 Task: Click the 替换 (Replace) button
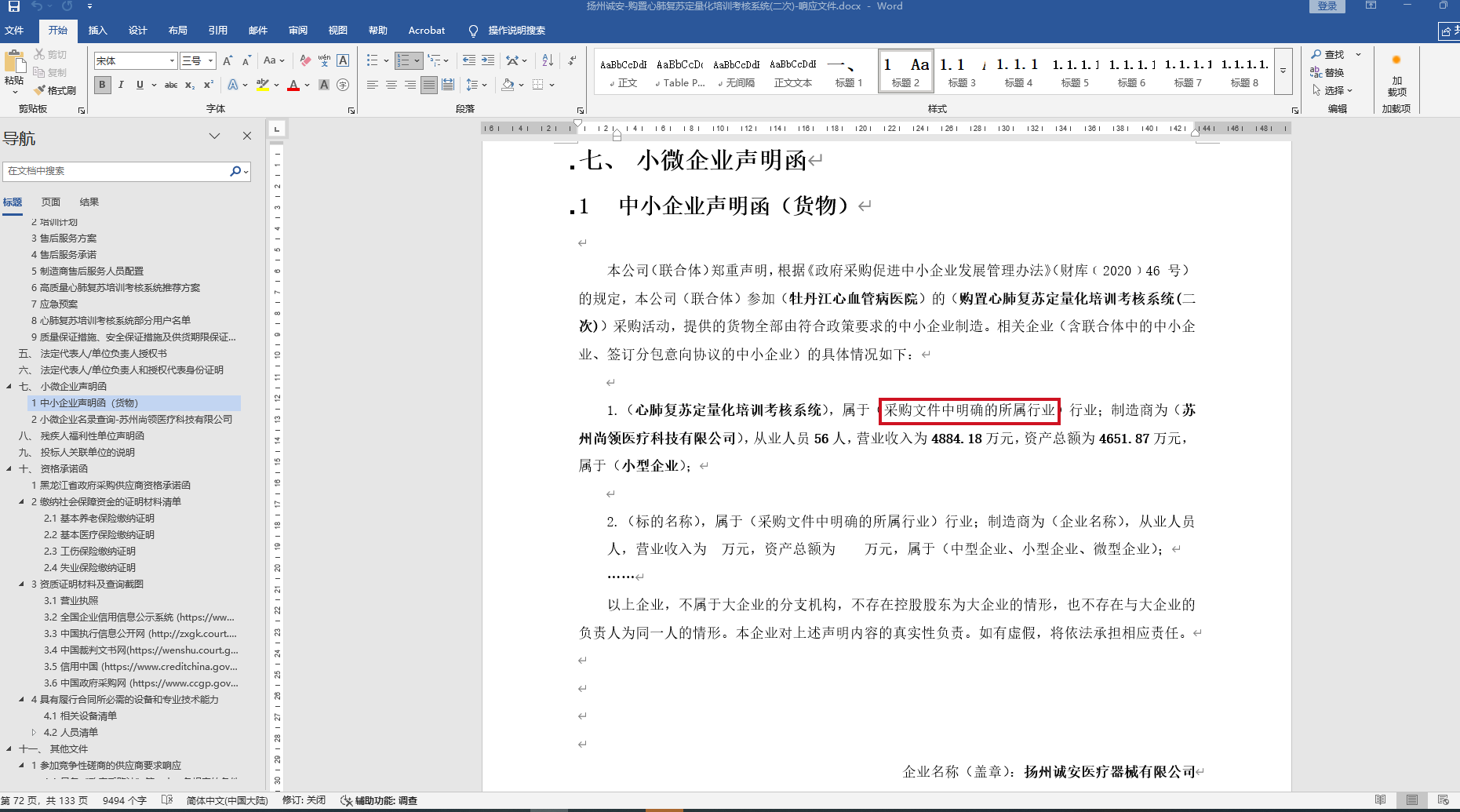(x=1327, y=72)
